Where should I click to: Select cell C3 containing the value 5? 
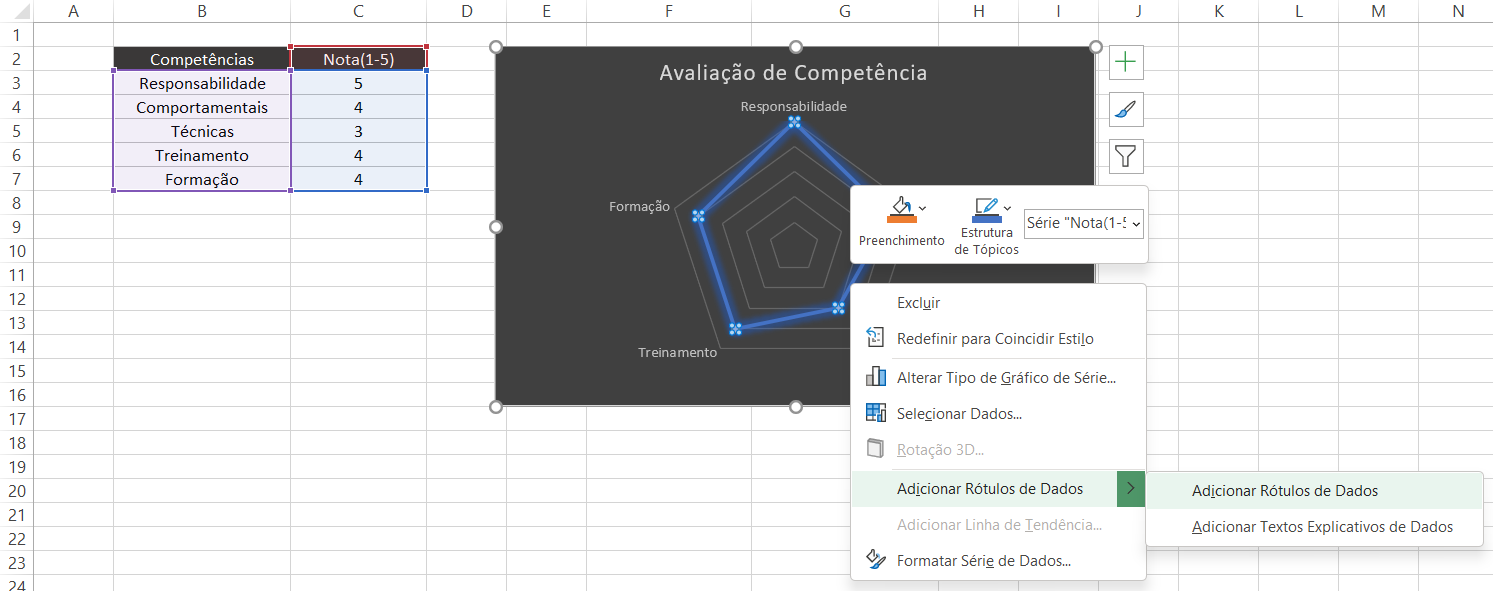tap(359, 83)
